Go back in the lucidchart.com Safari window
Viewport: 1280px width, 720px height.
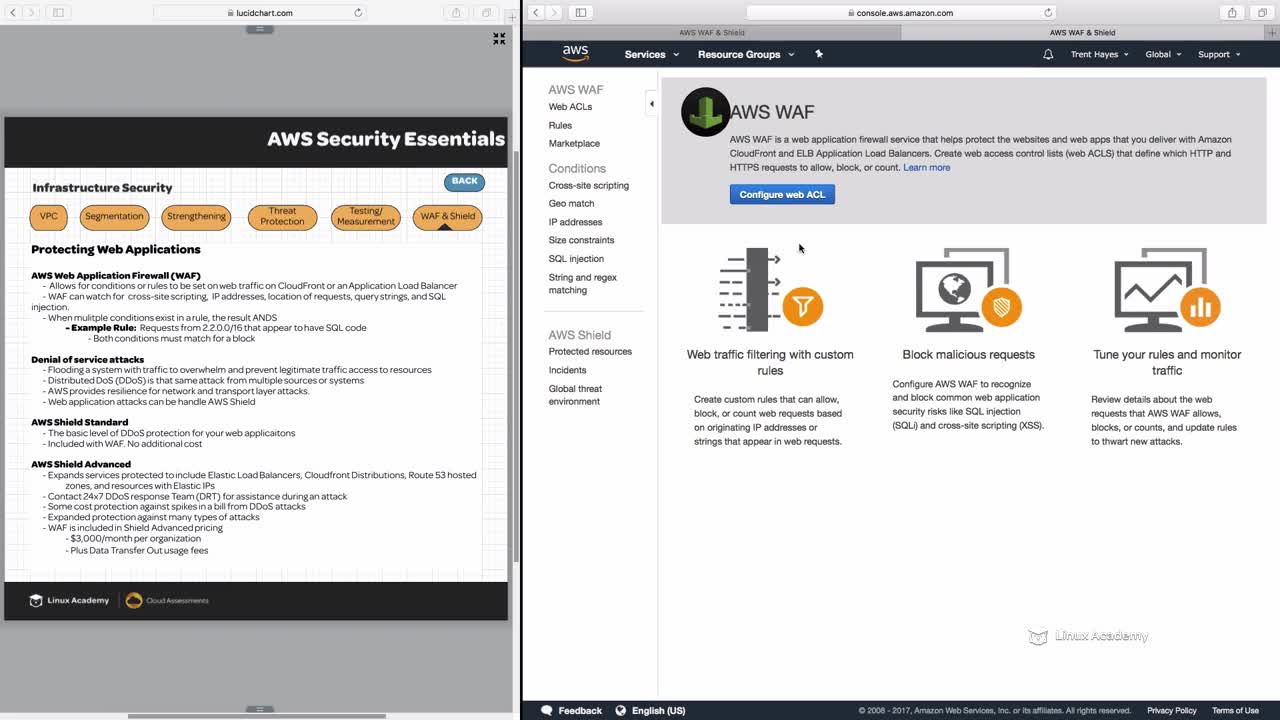(x=13, y=12)
